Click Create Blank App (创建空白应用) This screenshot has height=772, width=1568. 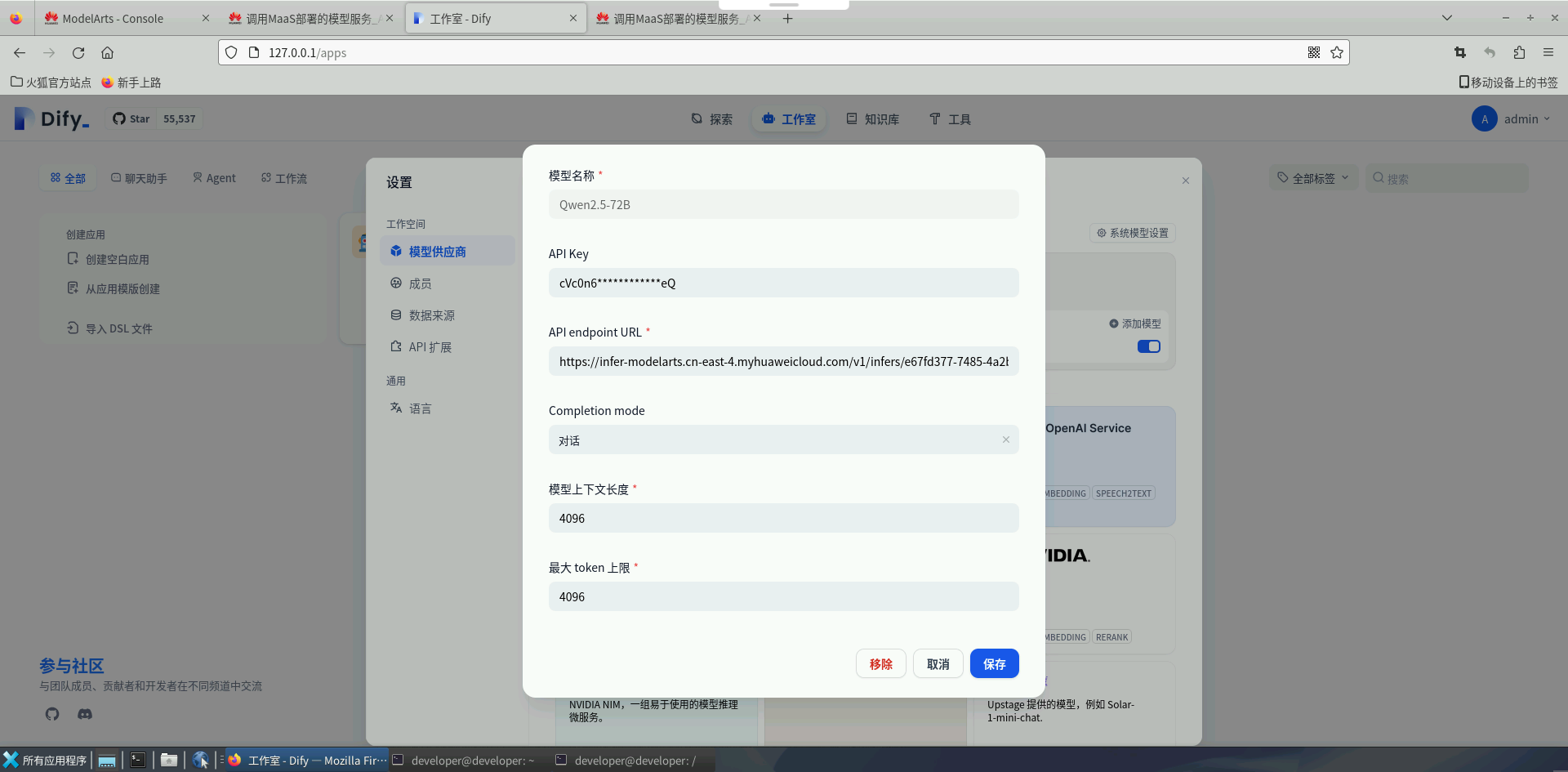(x=108, y=259)
